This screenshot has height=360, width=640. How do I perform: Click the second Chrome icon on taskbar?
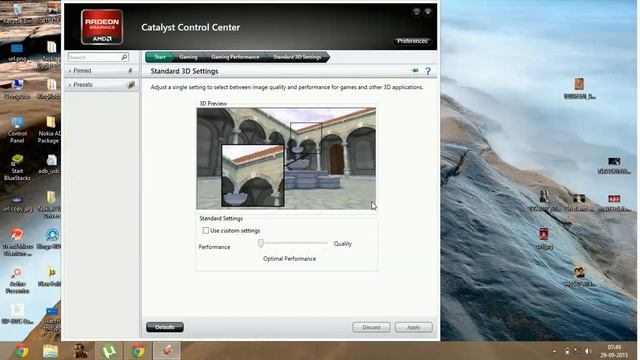point(138,351)
